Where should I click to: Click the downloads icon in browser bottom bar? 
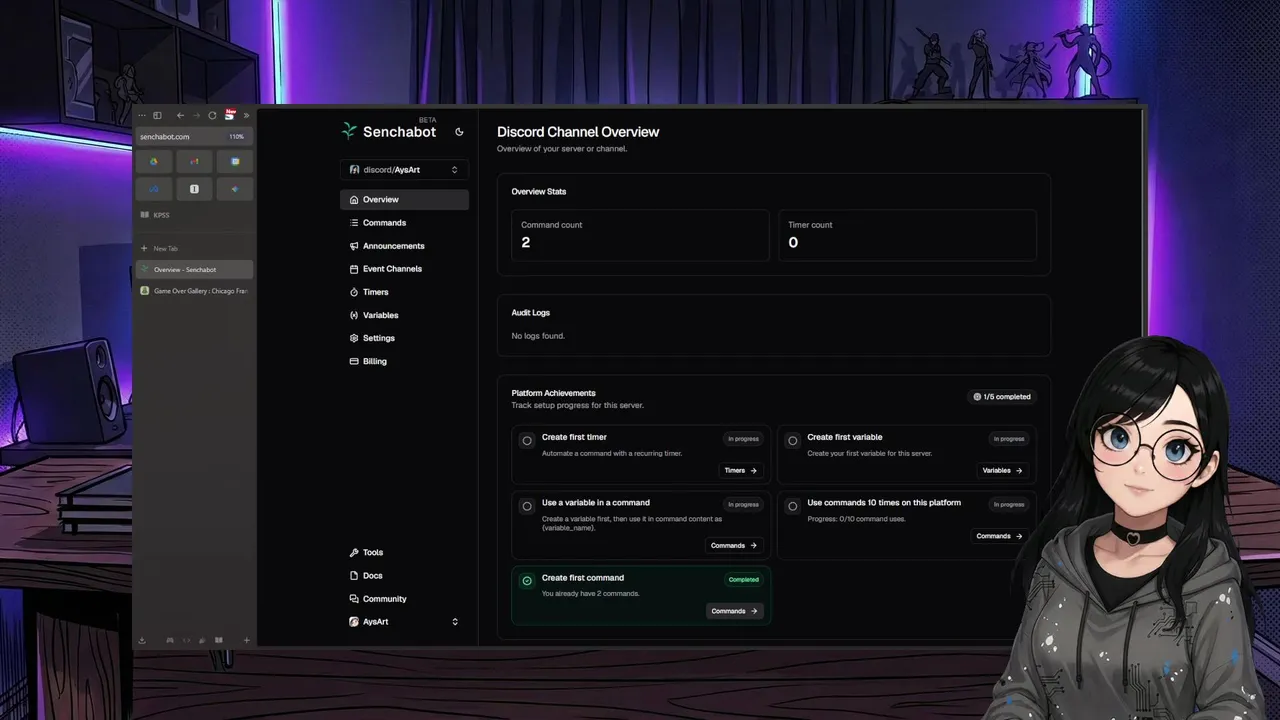142,640
